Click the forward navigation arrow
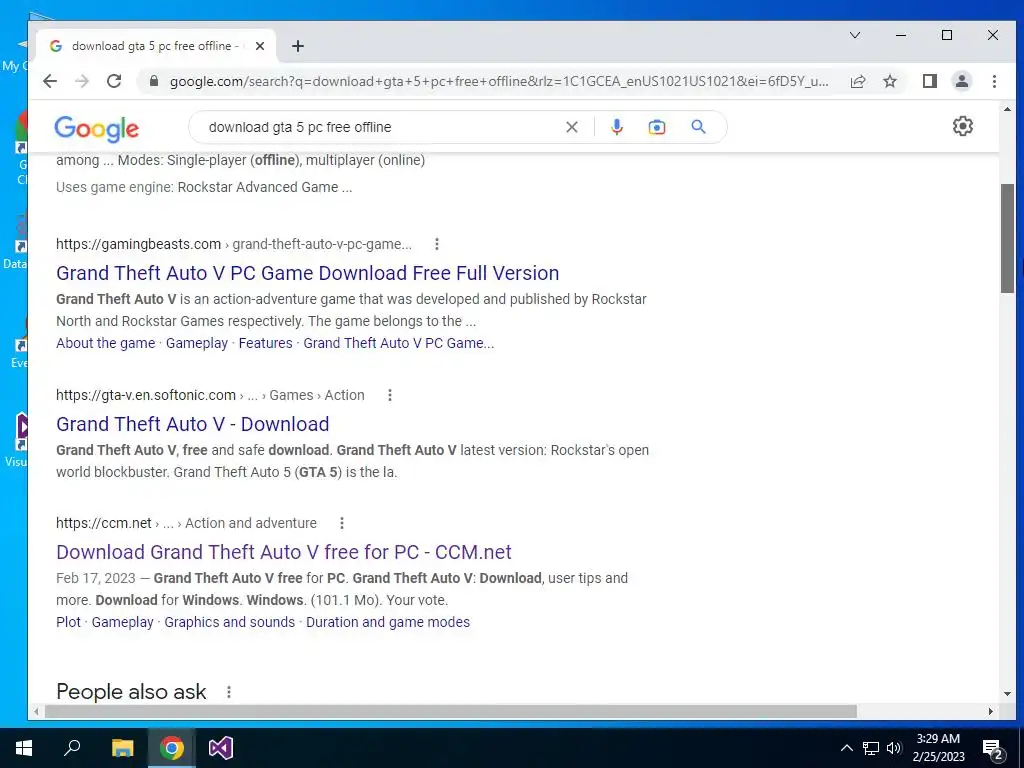Viewport: 1024px width, 768px height. (x=82, y=81)
